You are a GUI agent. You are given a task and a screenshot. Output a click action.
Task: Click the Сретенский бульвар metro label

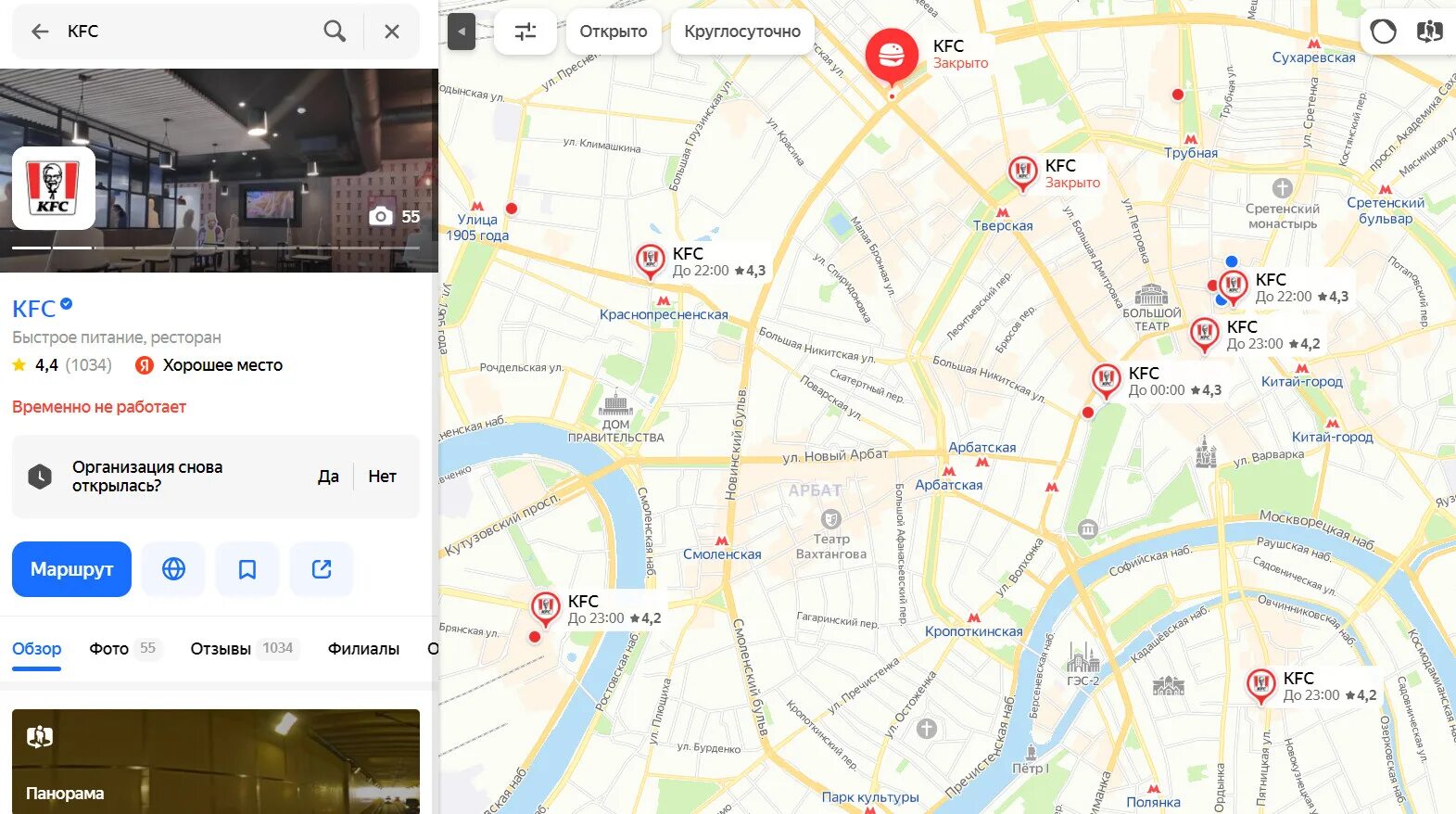pyautogui.click(x=1386, y=210)
